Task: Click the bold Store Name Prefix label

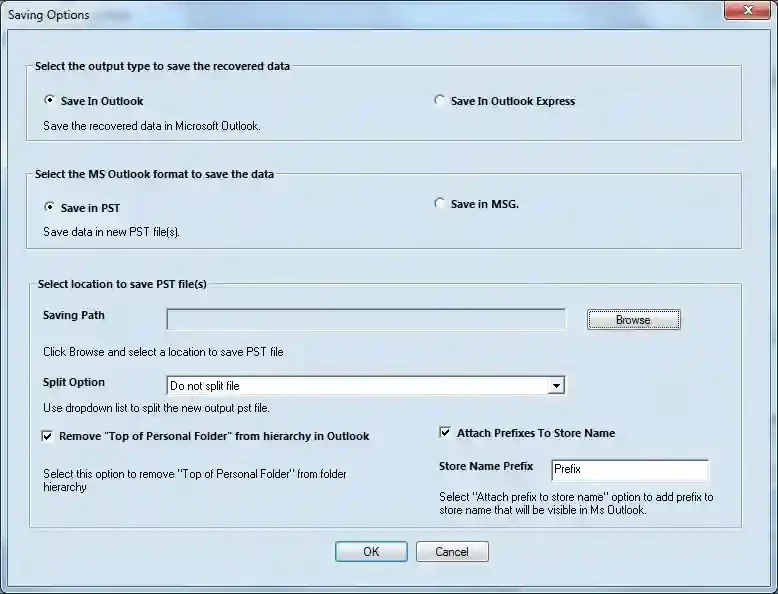Action: 486,466
